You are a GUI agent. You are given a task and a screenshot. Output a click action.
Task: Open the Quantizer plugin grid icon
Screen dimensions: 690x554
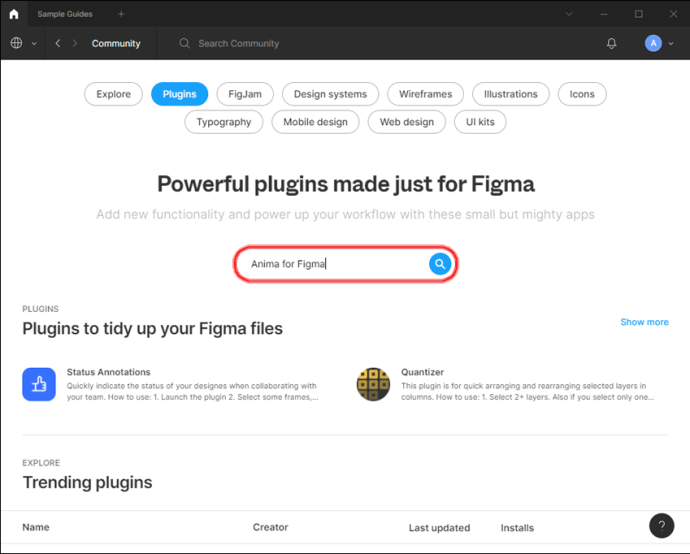(373, 384)
